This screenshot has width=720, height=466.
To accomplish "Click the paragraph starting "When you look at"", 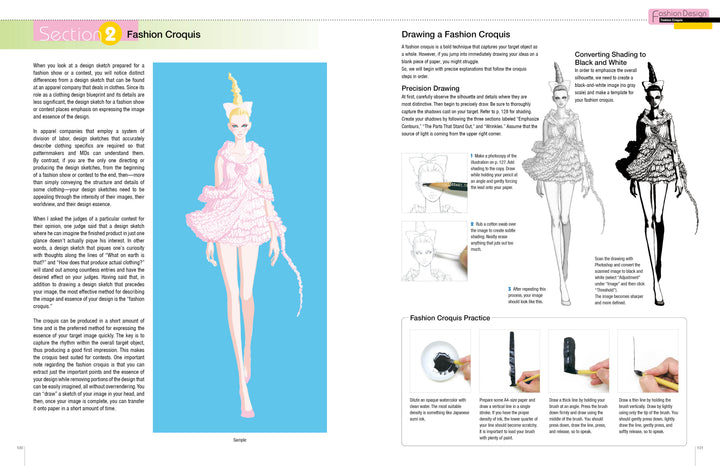I will pos(89,91).
